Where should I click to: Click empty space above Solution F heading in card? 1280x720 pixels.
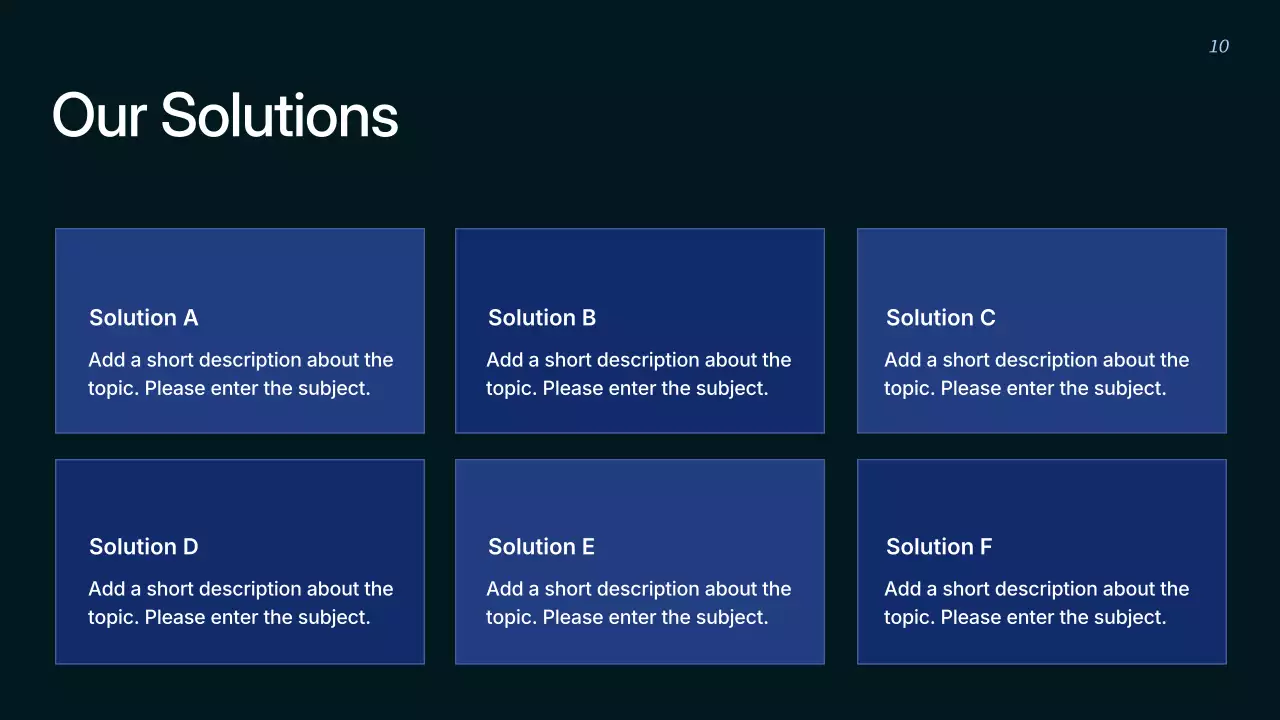point(1041,495)
